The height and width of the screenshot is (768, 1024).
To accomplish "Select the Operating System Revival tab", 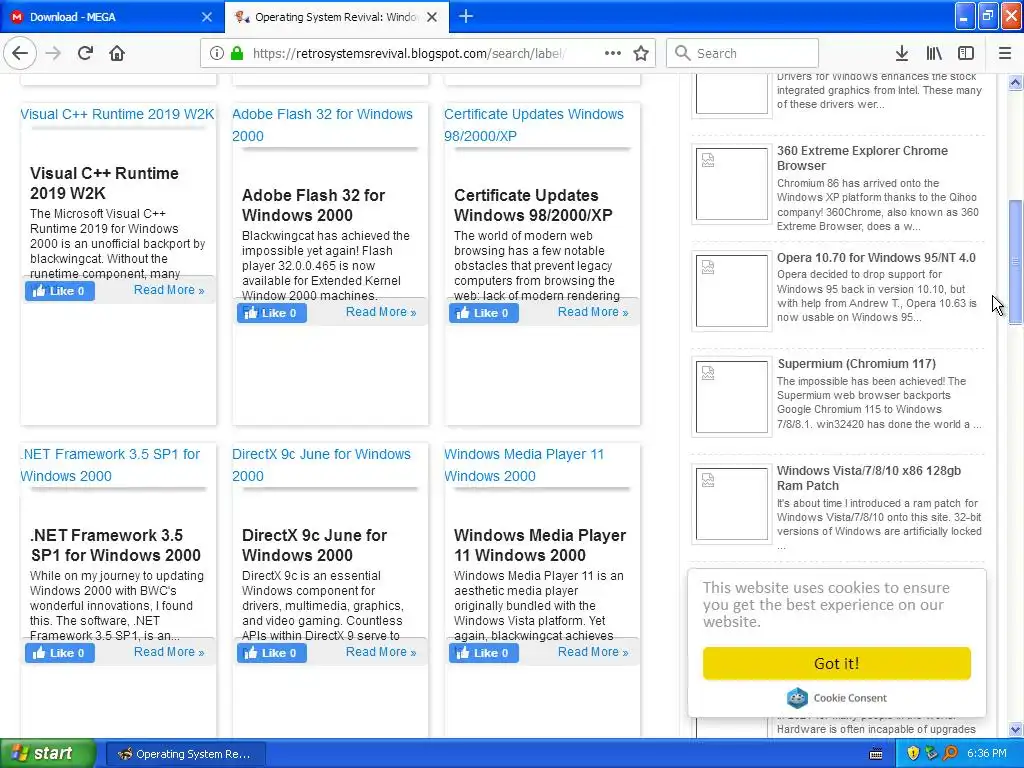I will pyautogui.click(x=337, y=17).
